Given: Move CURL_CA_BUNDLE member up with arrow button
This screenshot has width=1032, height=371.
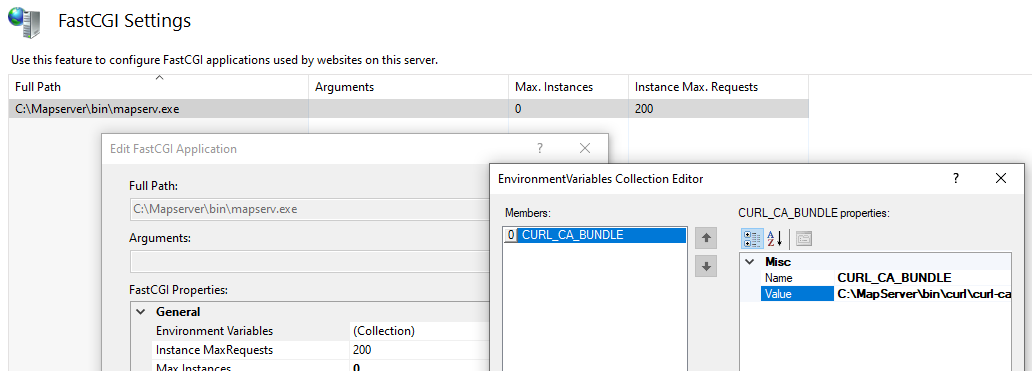Looking at the screenshot, I should pos(706,238).
